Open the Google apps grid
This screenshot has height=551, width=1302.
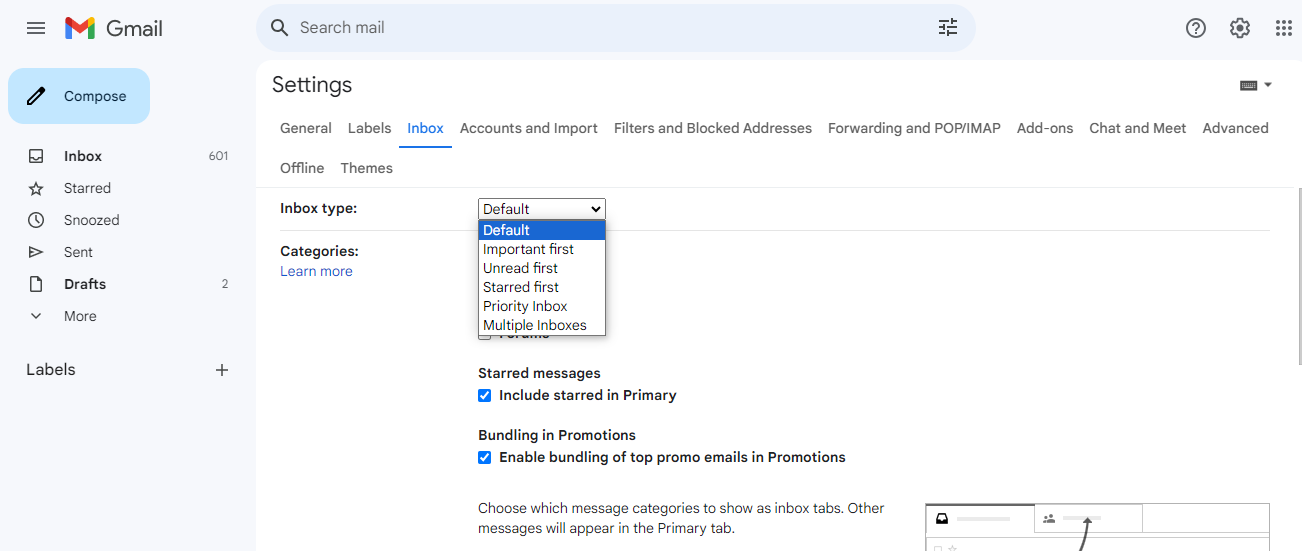(x=1284, y=28)
